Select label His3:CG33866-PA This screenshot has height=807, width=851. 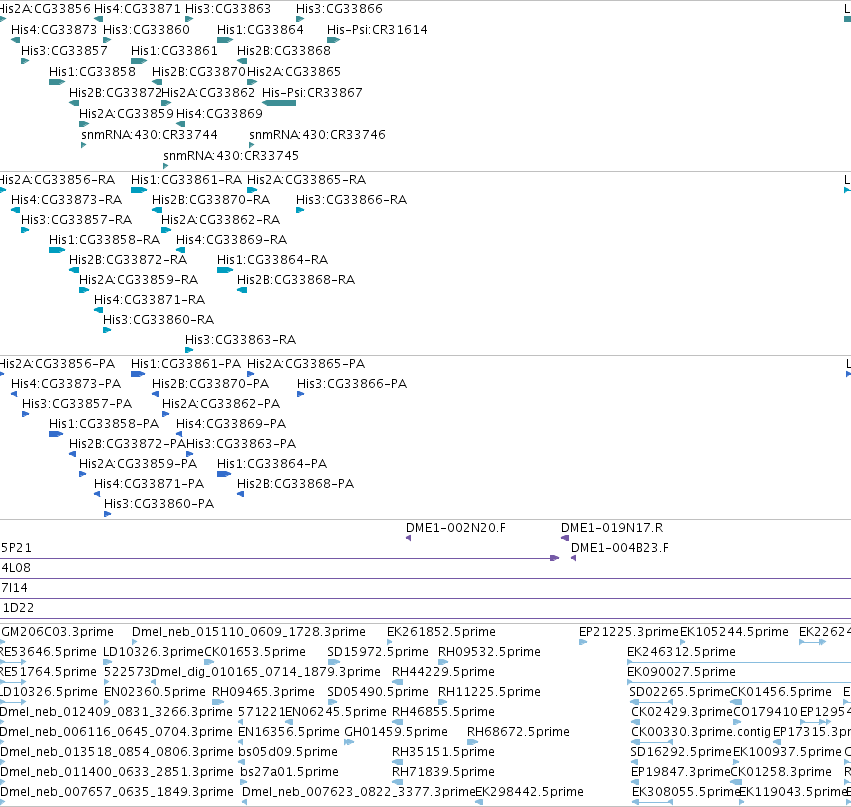pos(352,384)
